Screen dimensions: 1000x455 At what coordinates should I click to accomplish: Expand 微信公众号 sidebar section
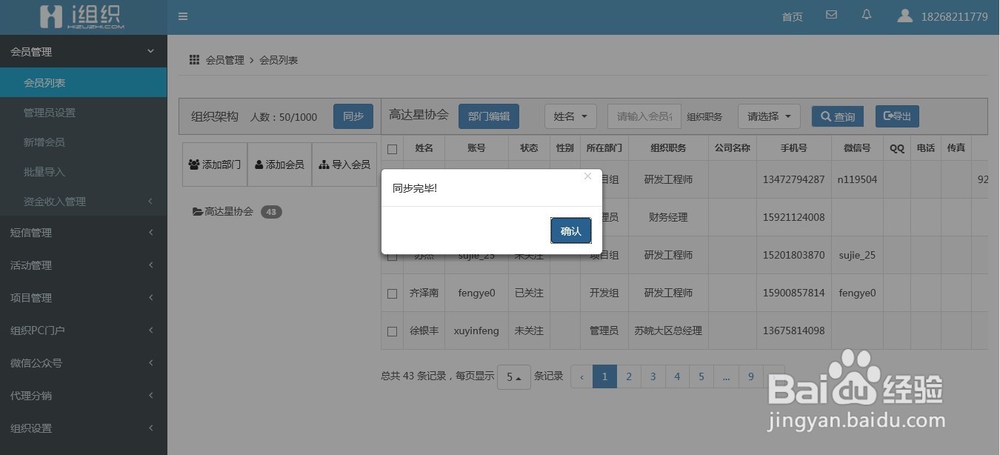(83, 363)
